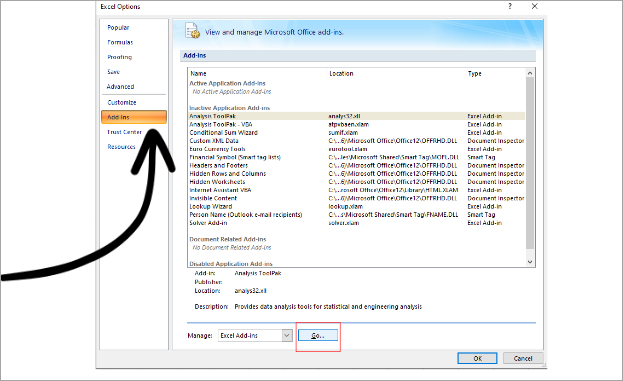Sort by the Name column header

[198, 73]
